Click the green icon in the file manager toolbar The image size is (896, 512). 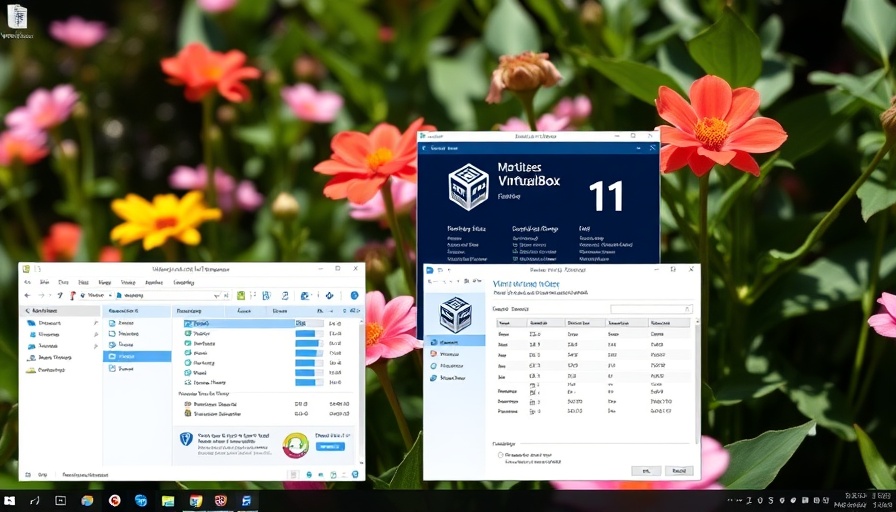tap(240, 296)
